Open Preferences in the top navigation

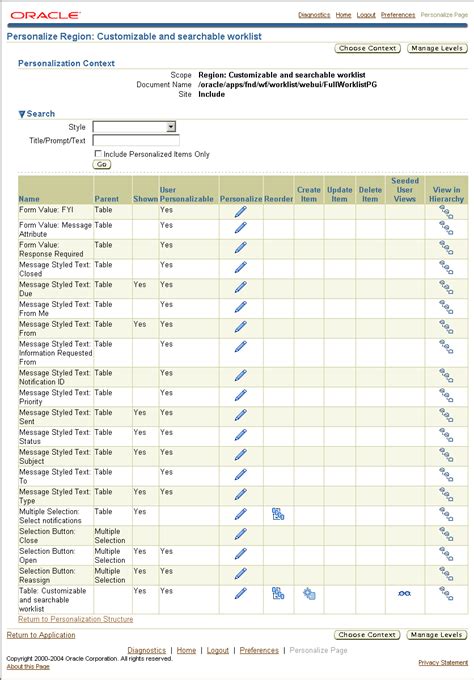pyautogui.click(x=398, y=15)
